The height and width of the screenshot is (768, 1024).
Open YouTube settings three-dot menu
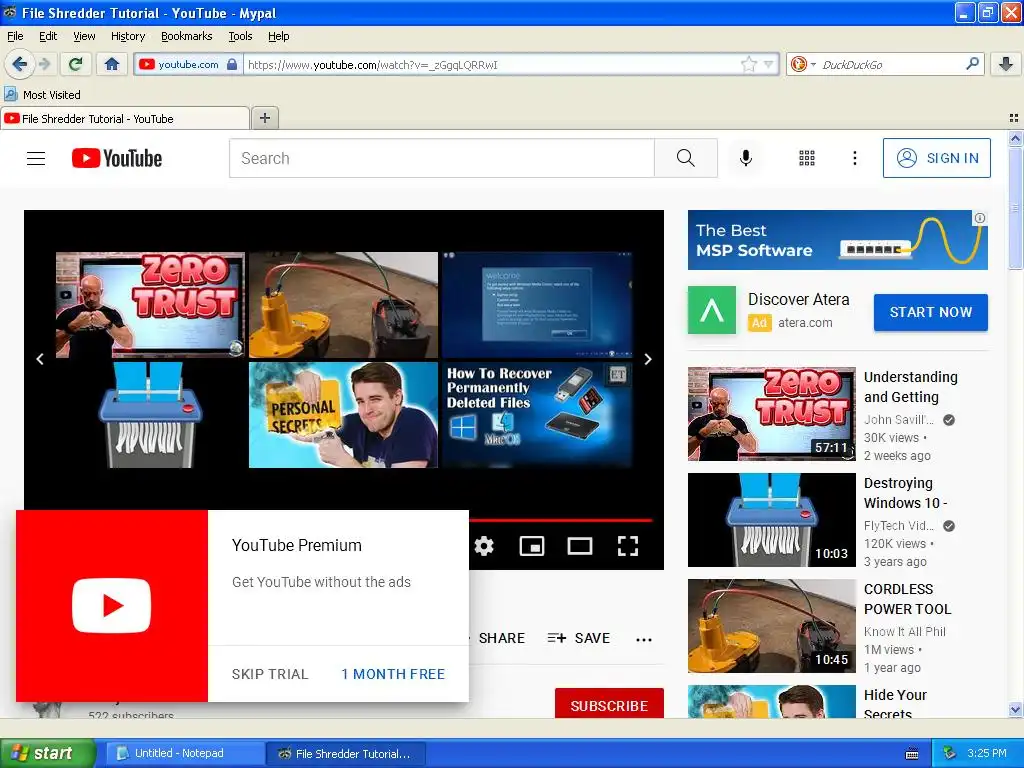854,158
